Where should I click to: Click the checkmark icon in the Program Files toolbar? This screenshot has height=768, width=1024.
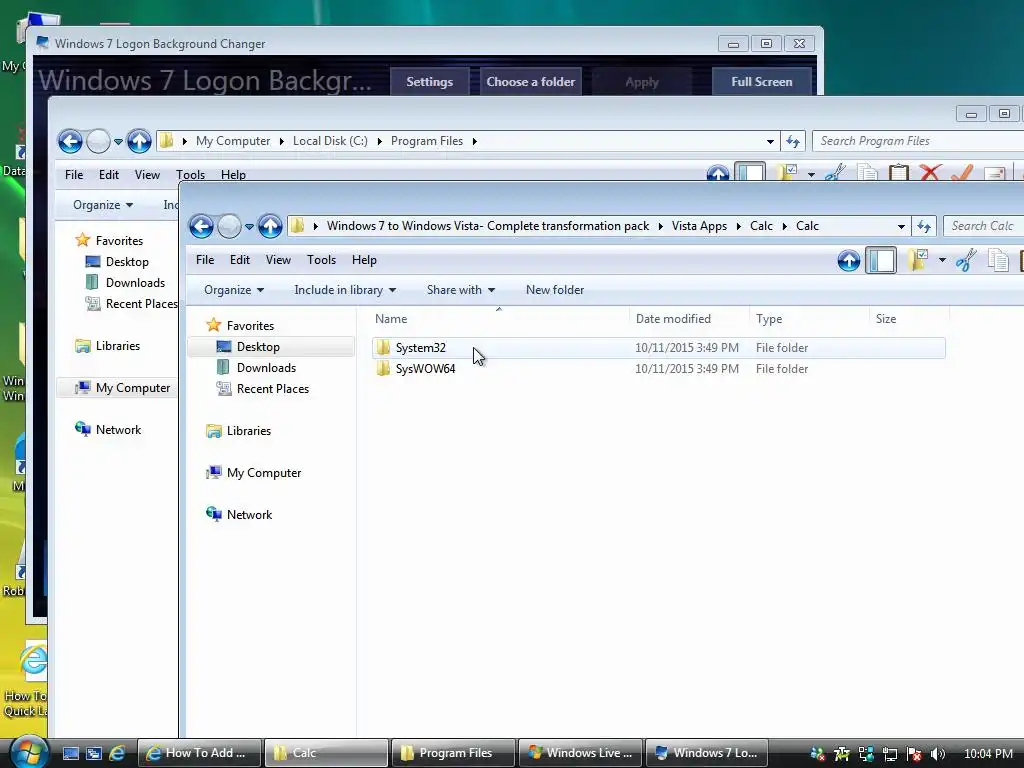962,173
